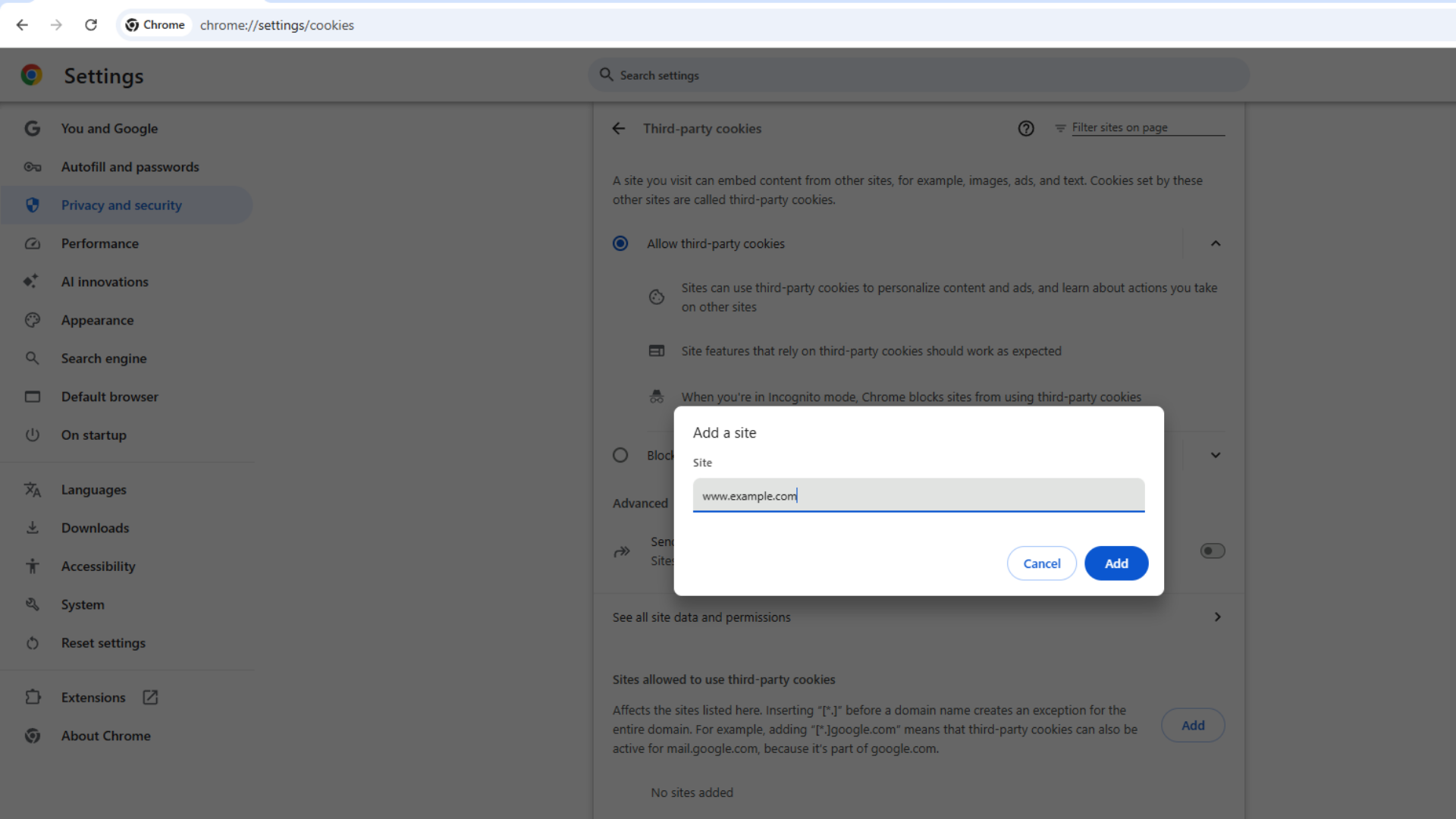1456x819 pixels.
Task: Click the wrench System icon
Action: tap(32, 604)
